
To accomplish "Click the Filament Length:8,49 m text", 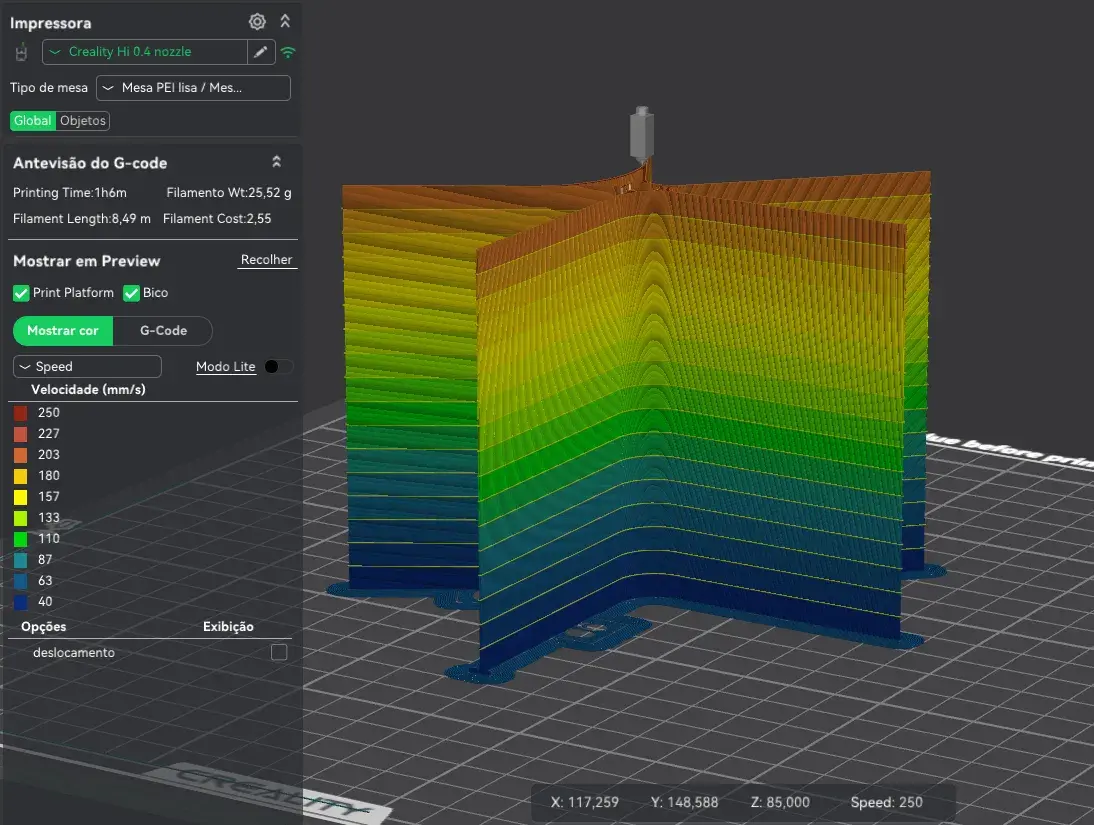I will (82, 218).
